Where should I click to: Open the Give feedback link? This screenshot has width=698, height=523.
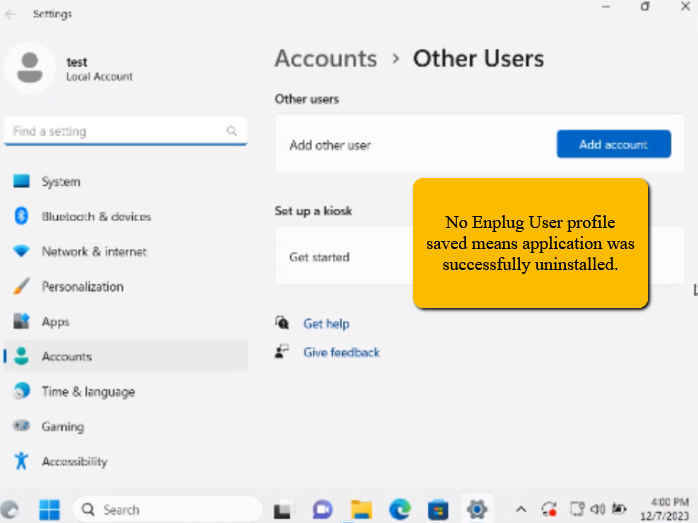341,352
